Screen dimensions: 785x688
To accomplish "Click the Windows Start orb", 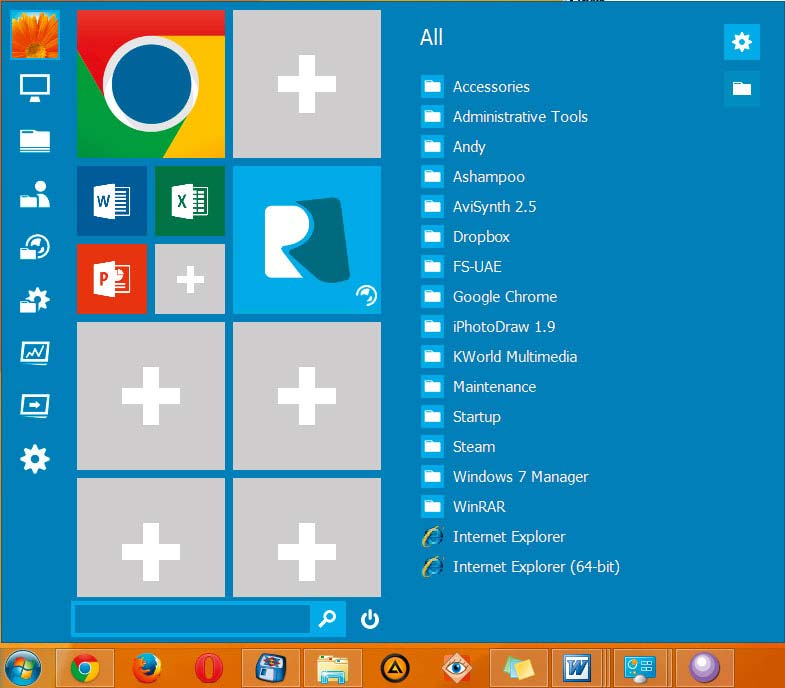I will coord(22,667).
